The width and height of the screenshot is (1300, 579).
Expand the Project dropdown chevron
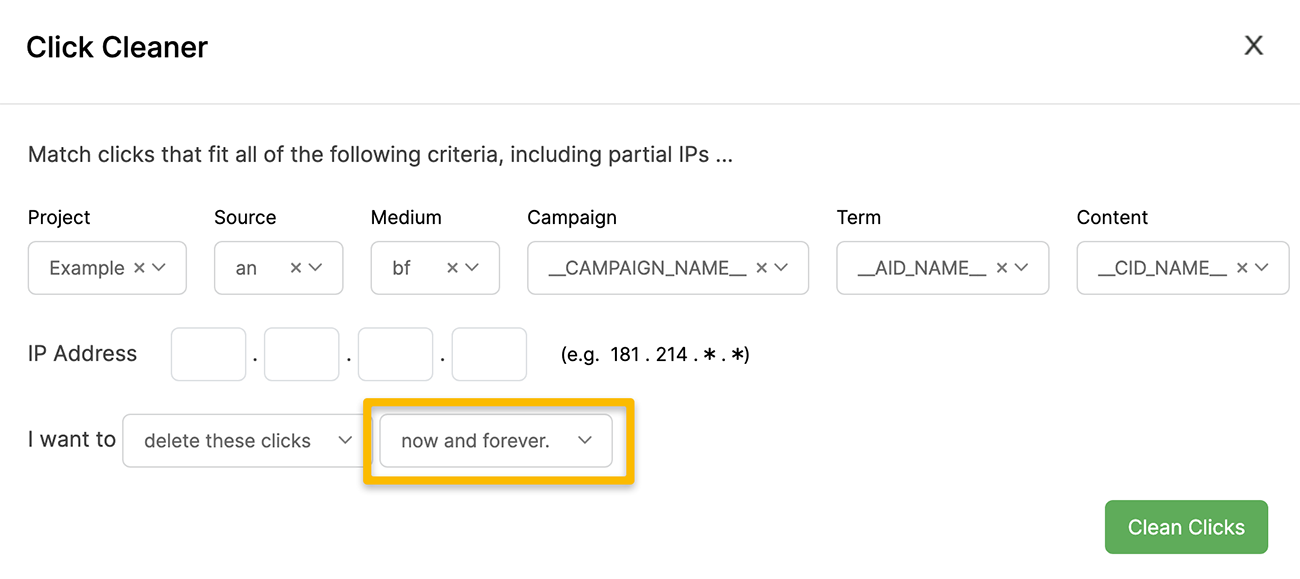[159, 268]
